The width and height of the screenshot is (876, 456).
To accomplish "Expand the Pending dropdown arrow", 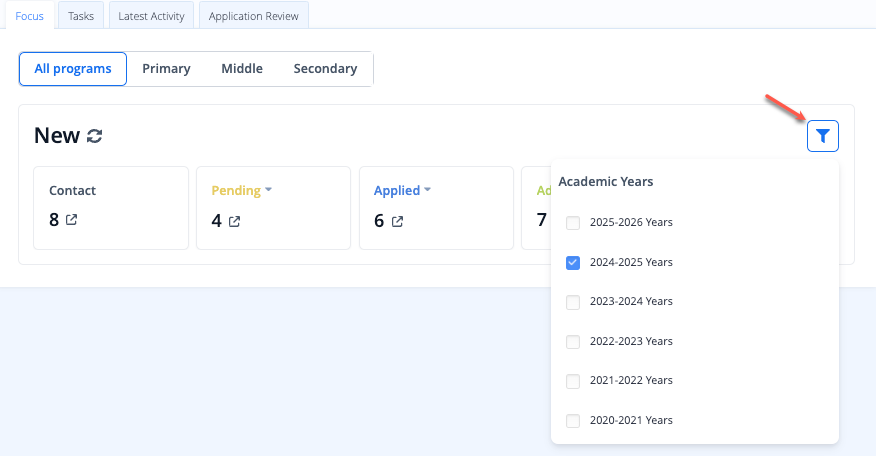I will 268,190.
